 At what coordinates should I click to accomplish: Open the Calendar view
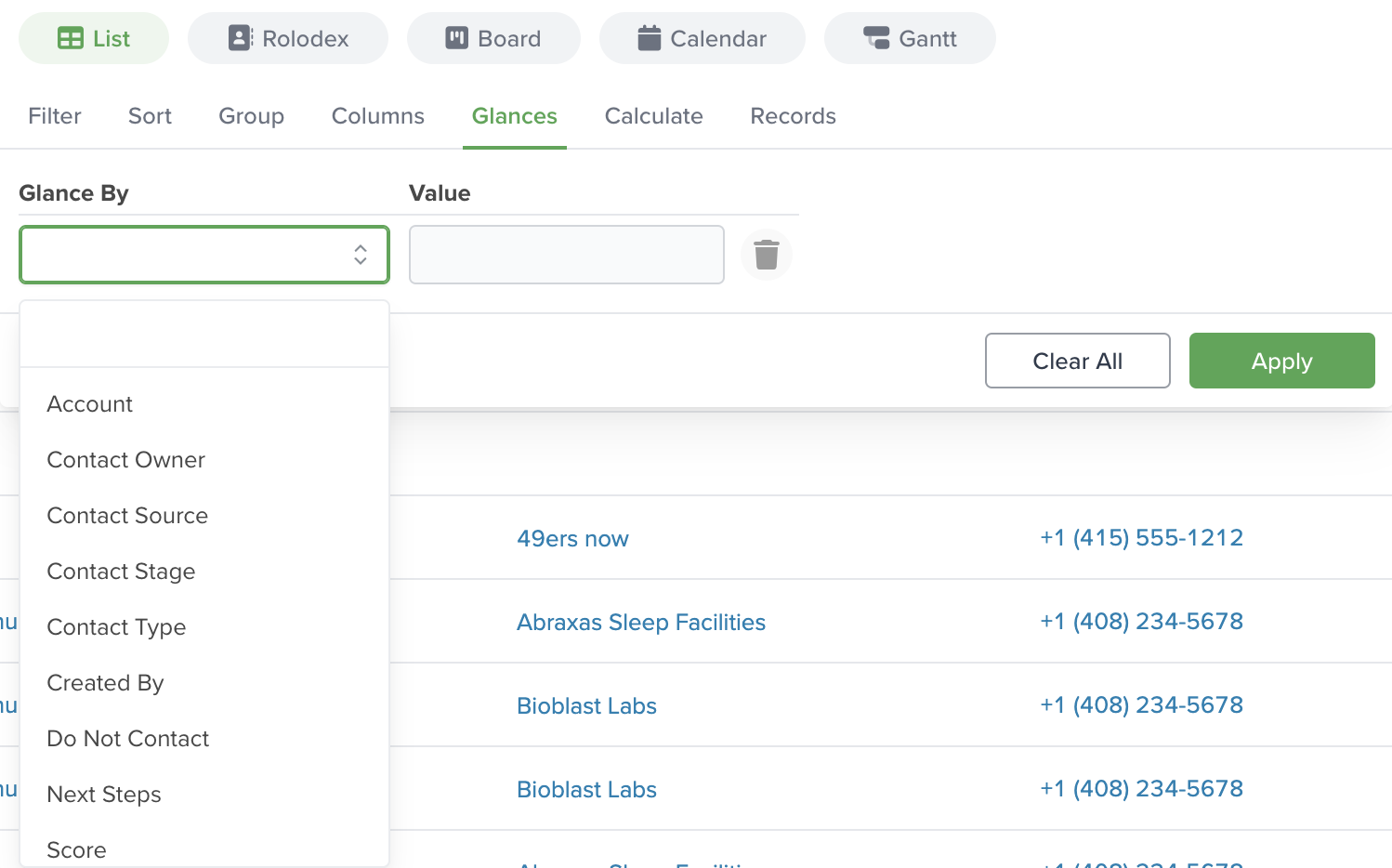[703, 38]
